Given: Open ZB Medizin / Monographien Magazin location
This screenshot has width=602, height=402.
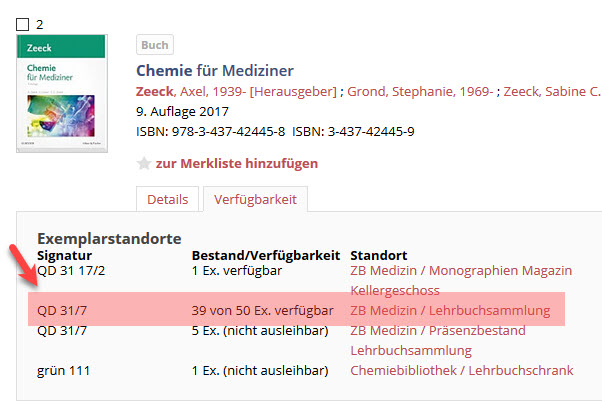Looking at the screenshot, I should click(460, 271).
